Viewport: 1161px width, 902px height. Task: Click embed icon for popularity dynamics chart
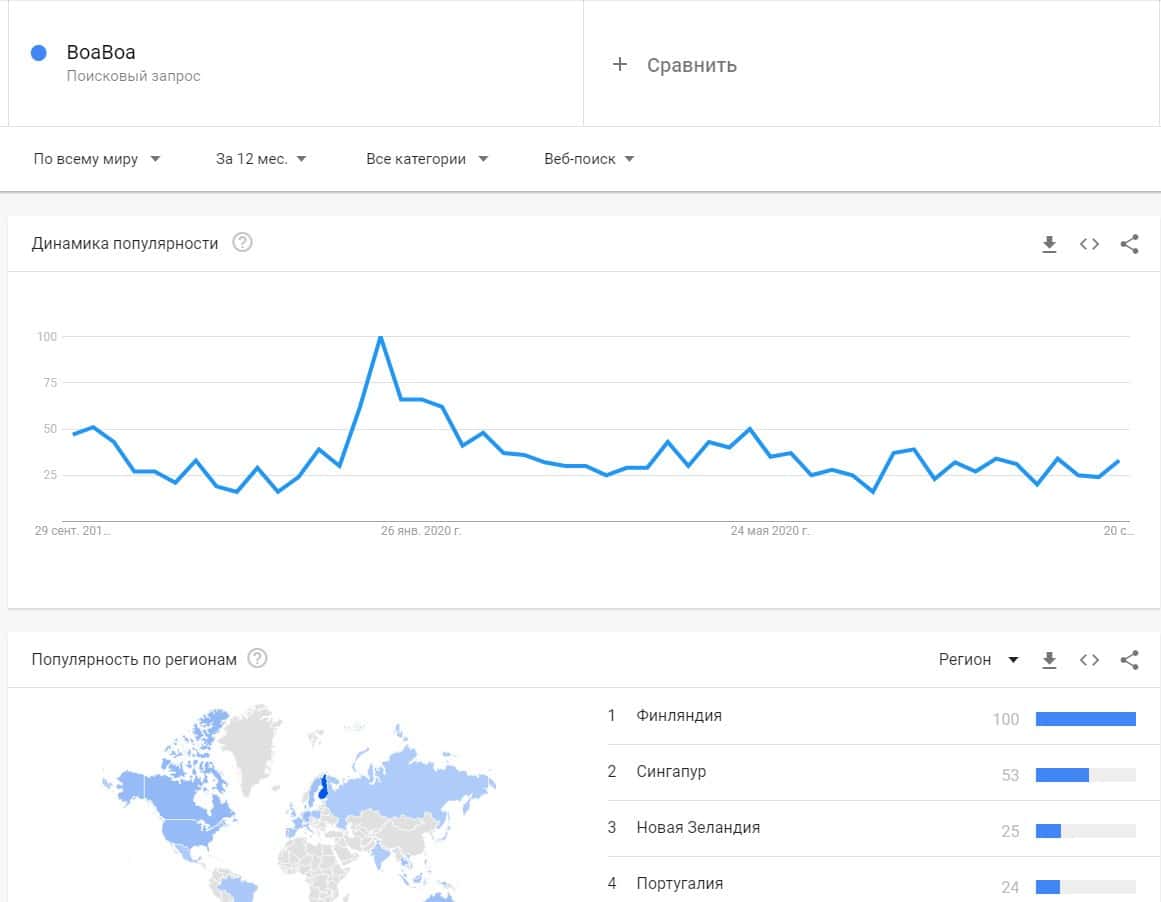(1089, 244)
